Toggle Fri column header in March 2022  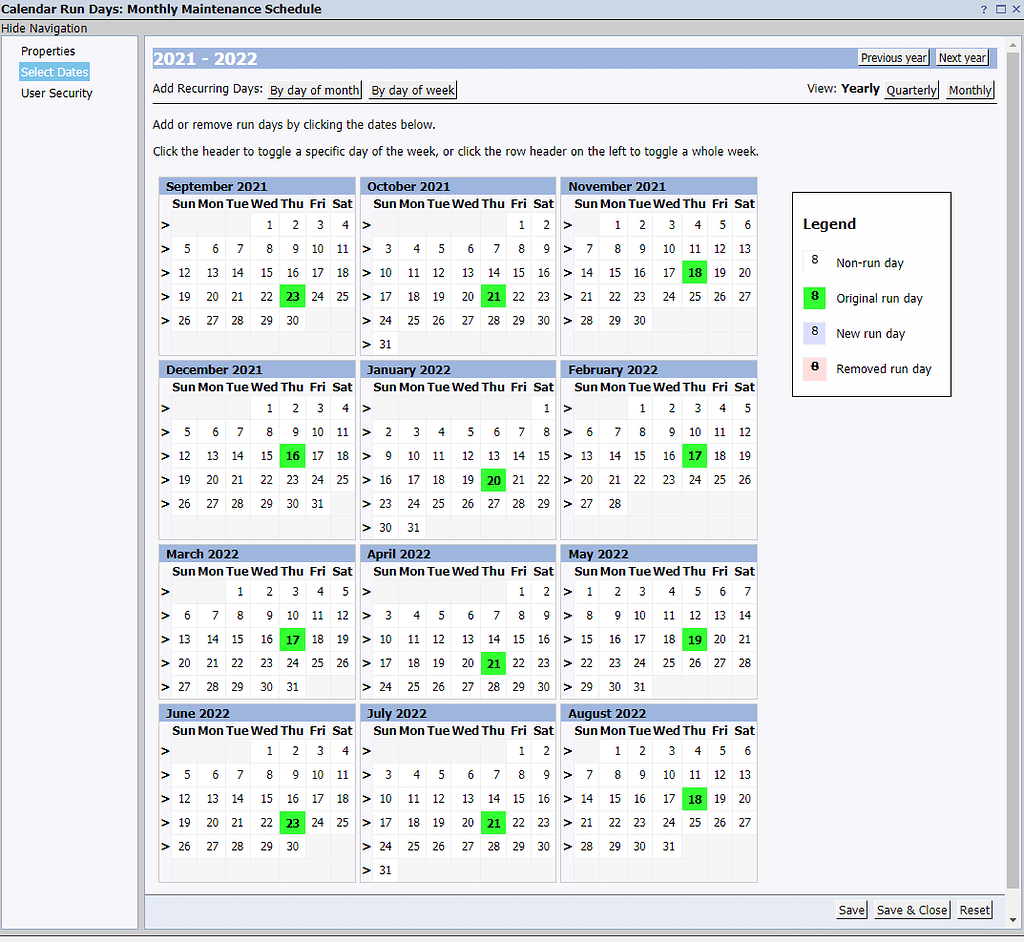pos(317,571)
